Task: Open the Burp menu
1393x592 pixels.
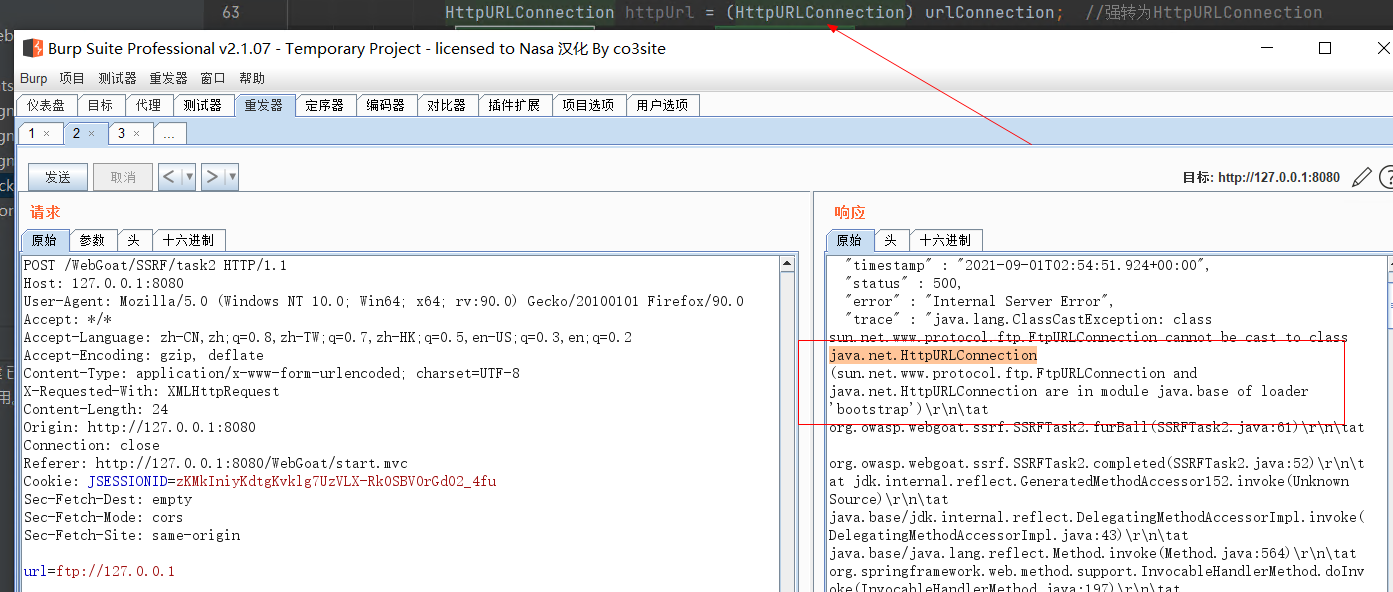Action: point(34,78)
